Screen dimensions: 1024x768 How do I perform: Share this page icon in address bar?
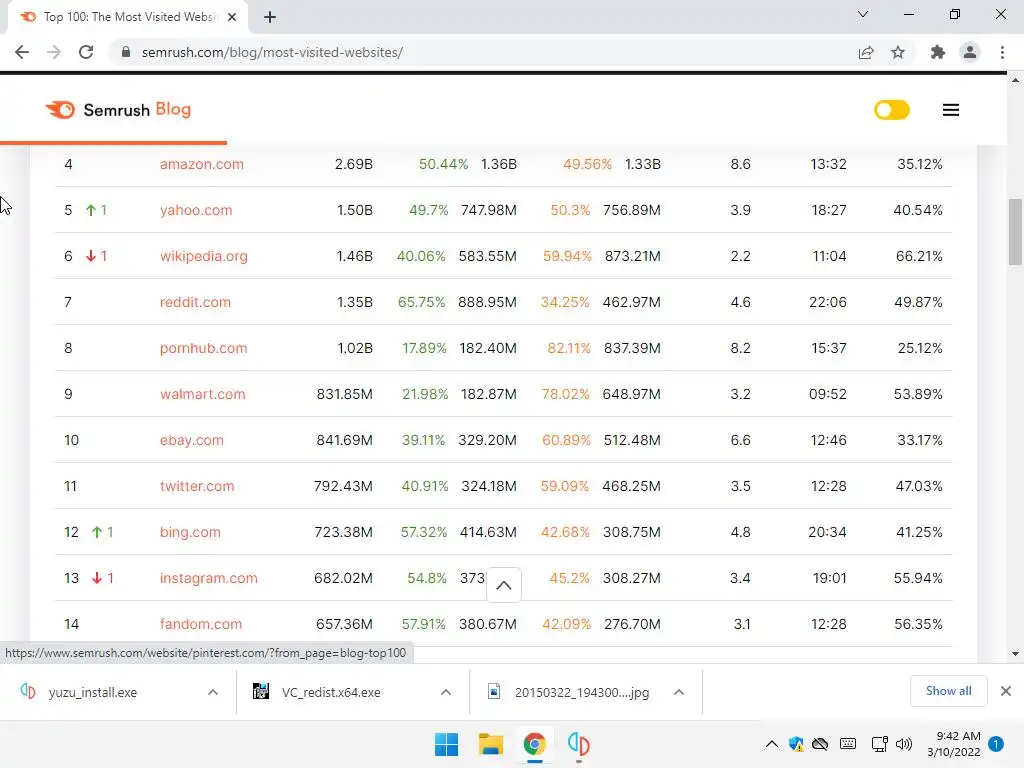866,52
